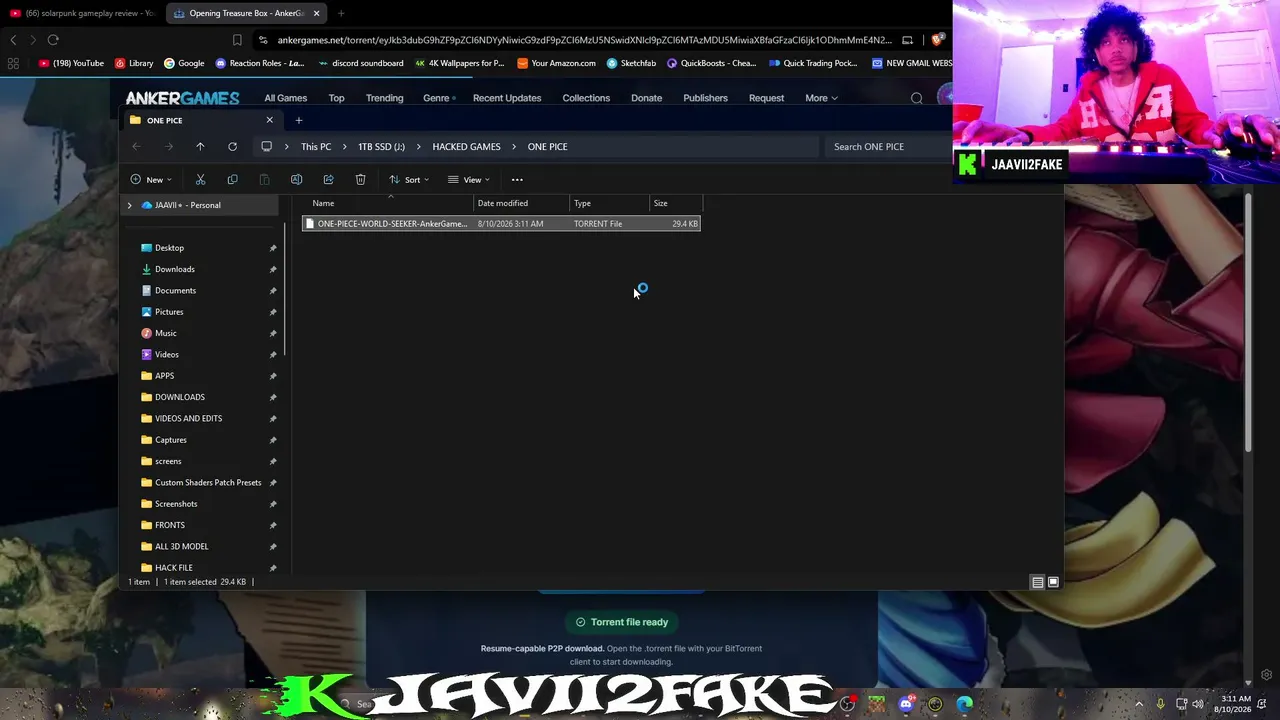Image resolution: width=1280 pixels, height=720 pixels.
Task: Click the Brave shields icon
Action: [937, 40]
